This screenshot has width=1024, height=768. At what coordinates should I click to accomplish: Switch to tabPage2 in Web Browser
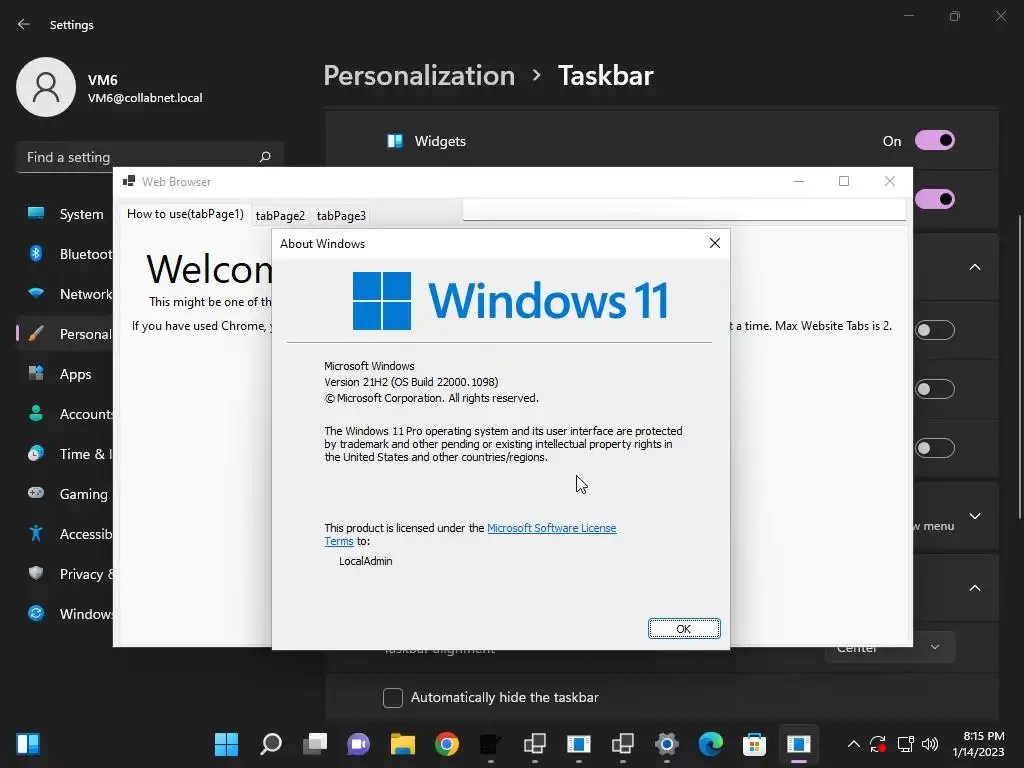click(280, 216)
